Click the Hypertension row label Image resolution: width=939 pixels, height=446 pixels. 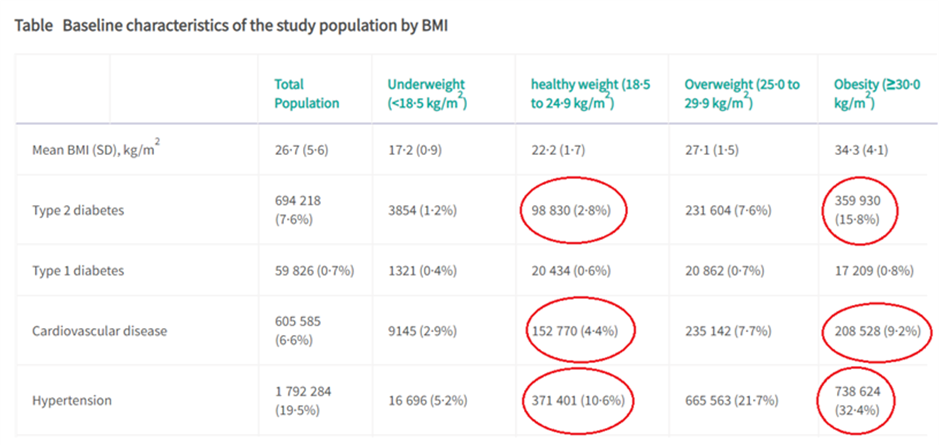click(x=71, y=400)
